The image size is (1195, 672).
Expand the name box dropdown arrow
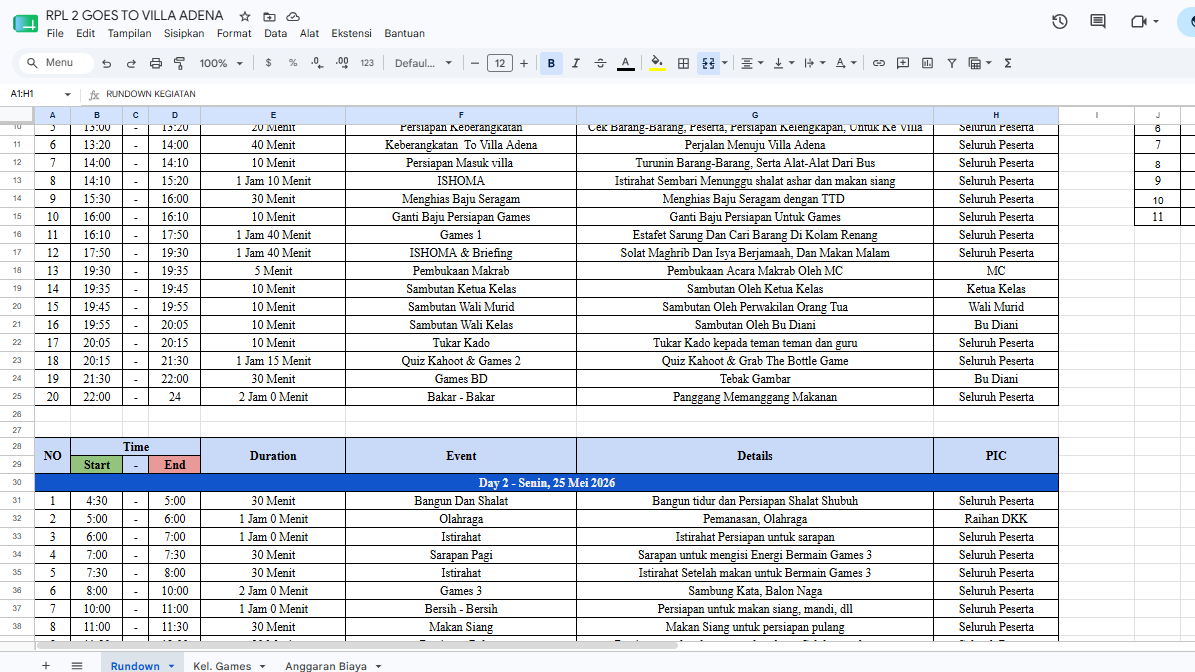click(x=67, y=94)
